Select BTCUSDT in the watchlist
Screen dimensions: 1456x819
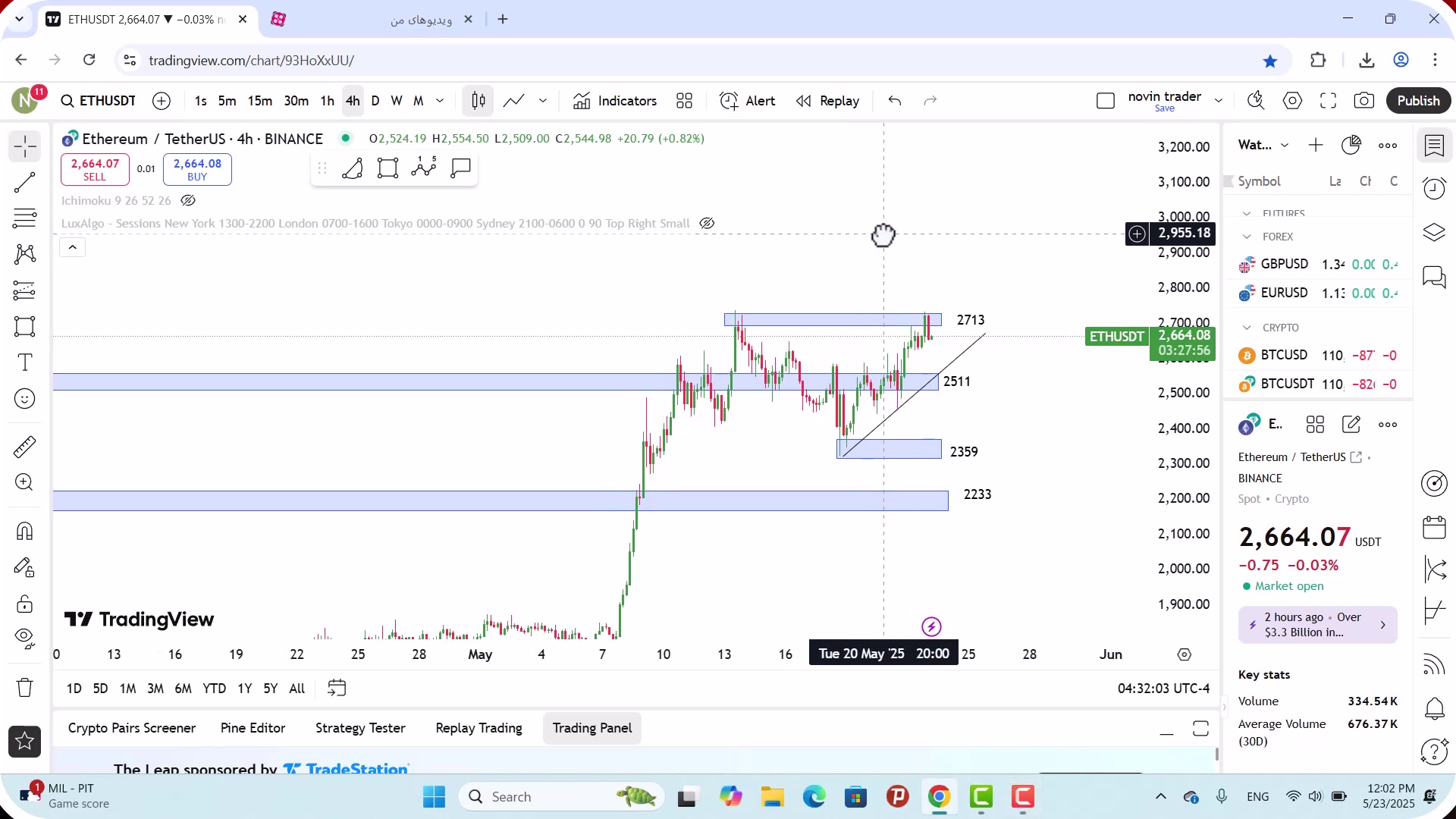(1318, 384)
